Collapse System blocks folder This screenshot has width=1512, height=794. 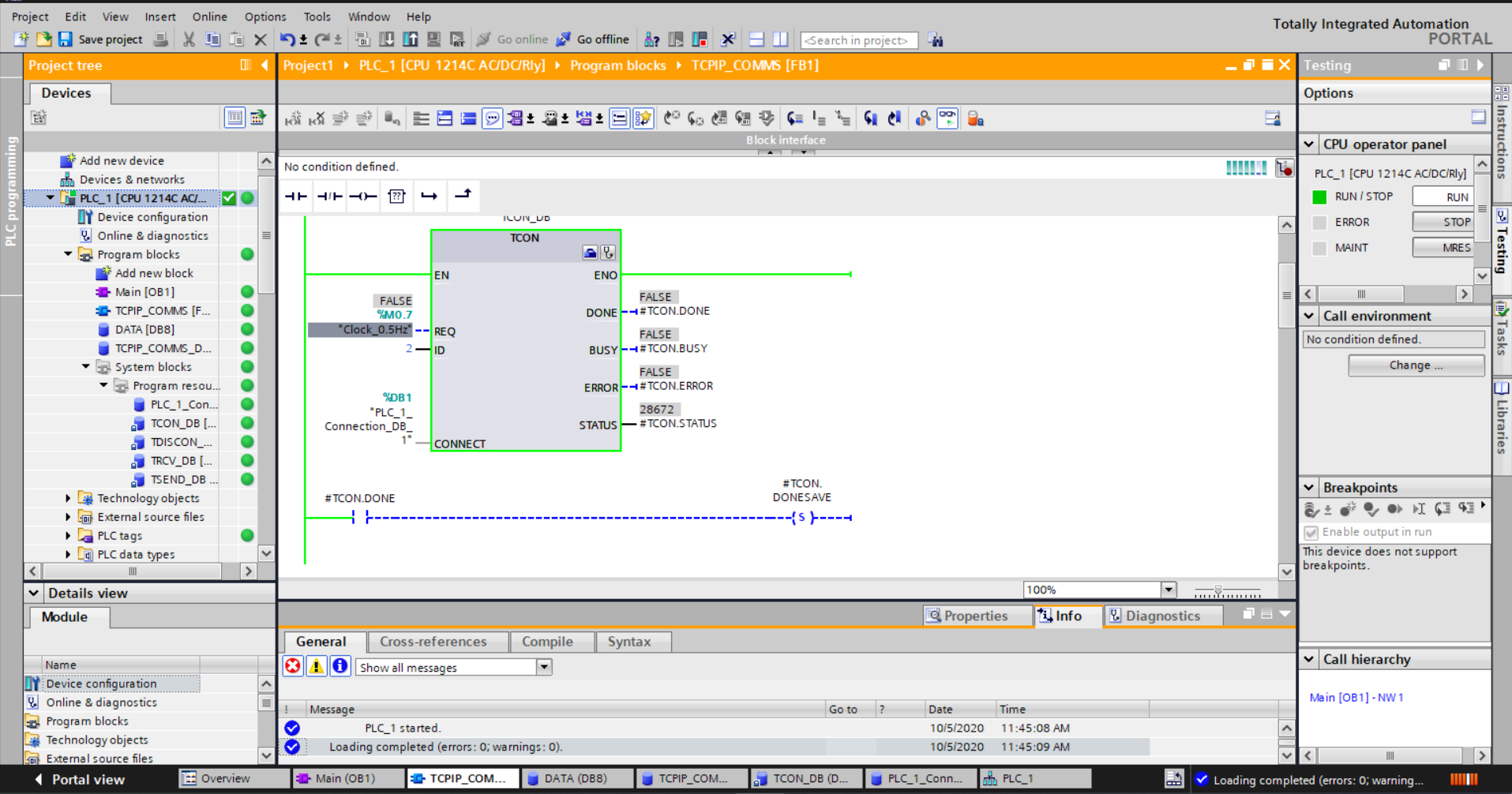point(86,367)
